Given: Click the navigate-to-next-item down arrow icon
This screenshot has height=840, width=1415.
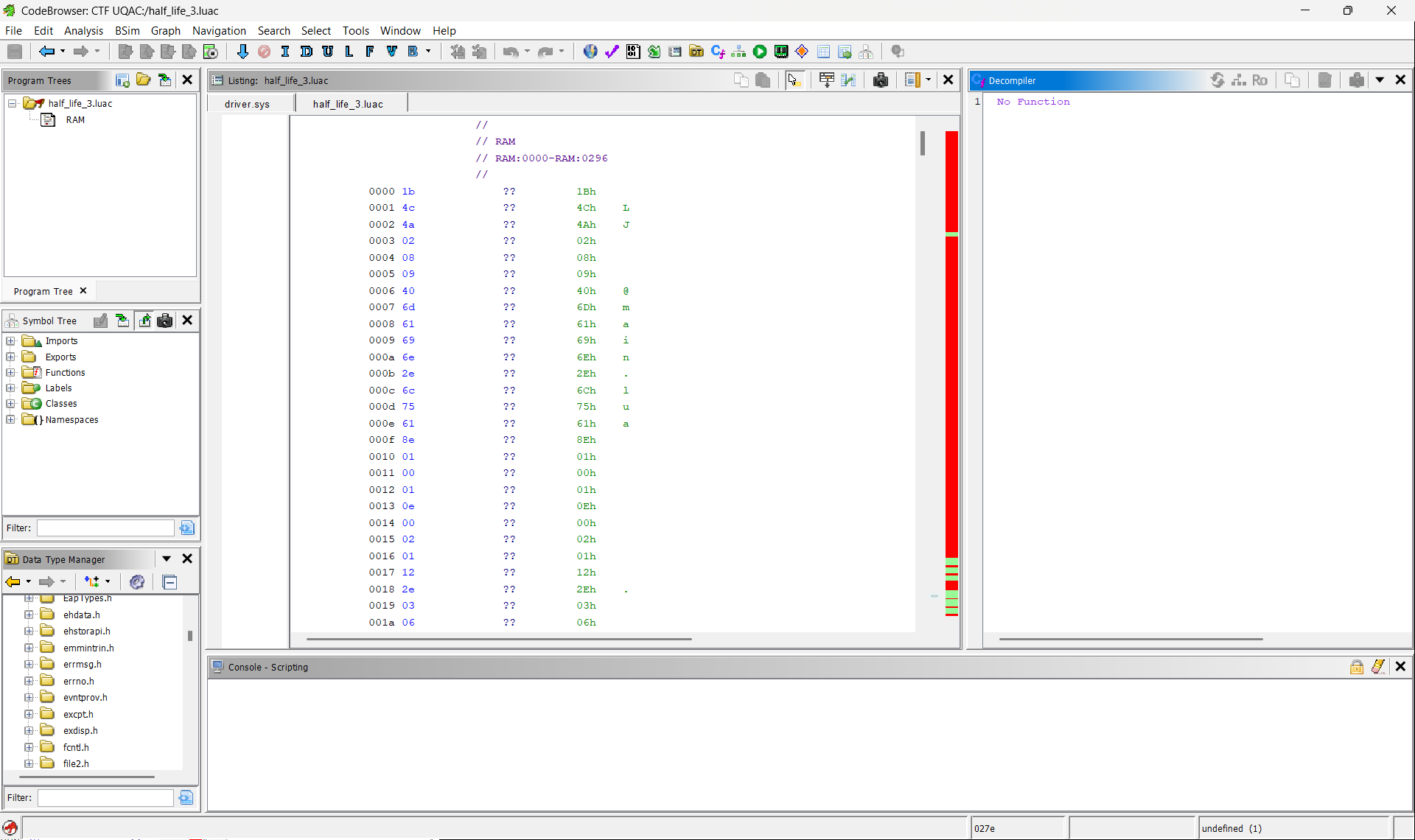Looking at the screenshot, I should 242,52.
